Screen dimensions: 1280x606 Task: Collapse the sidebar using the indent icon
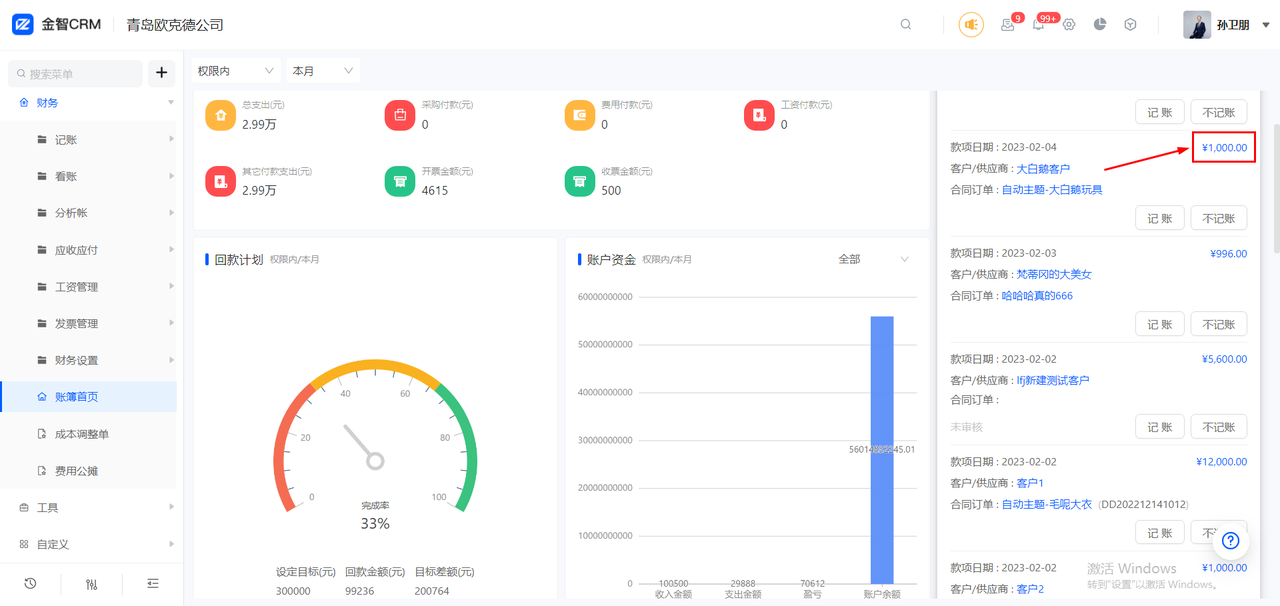tap(153, 584)
